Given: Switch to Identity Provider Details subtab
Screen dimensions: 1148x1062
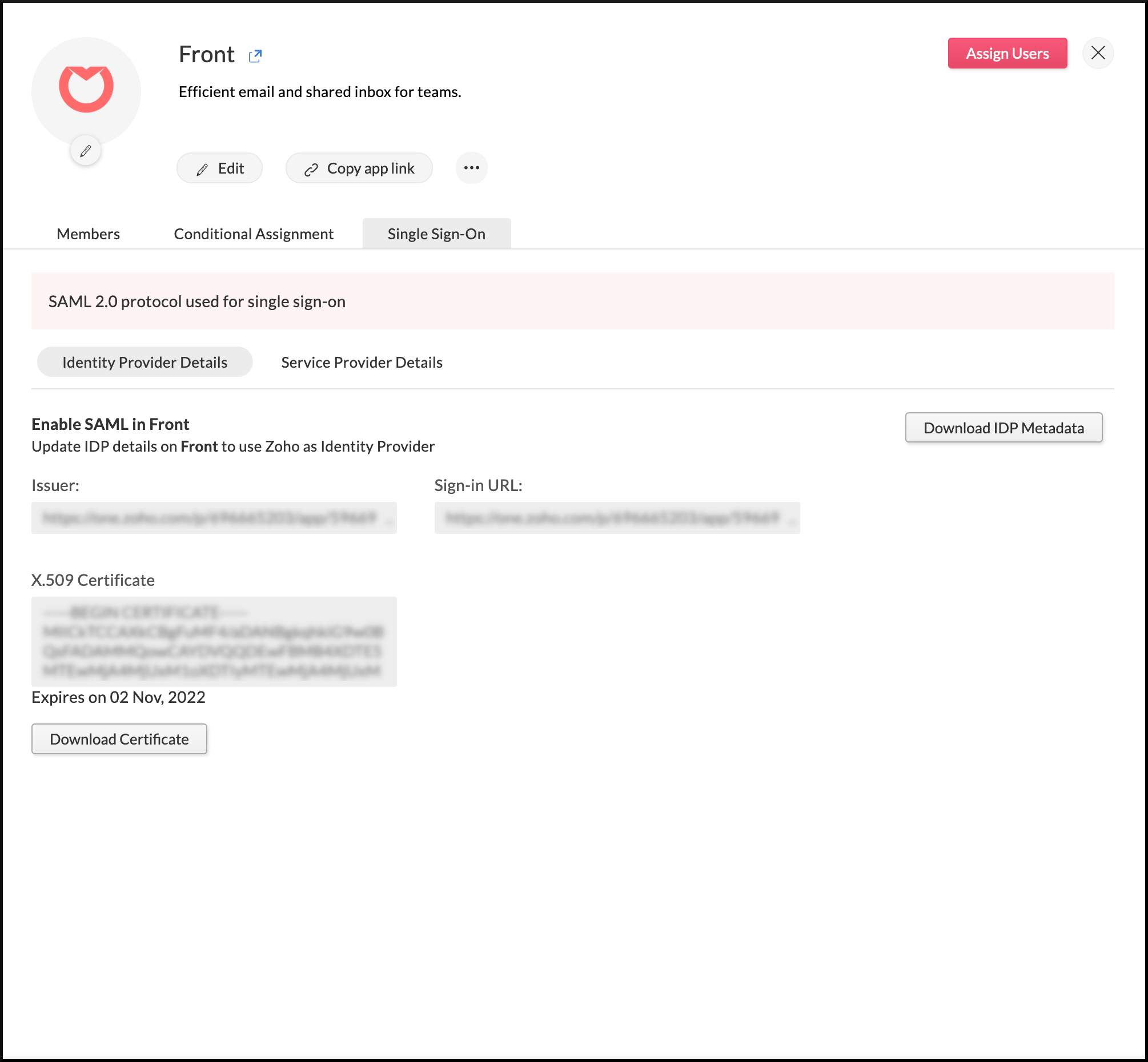Looking at the screenshot, I should click(145, 362).
